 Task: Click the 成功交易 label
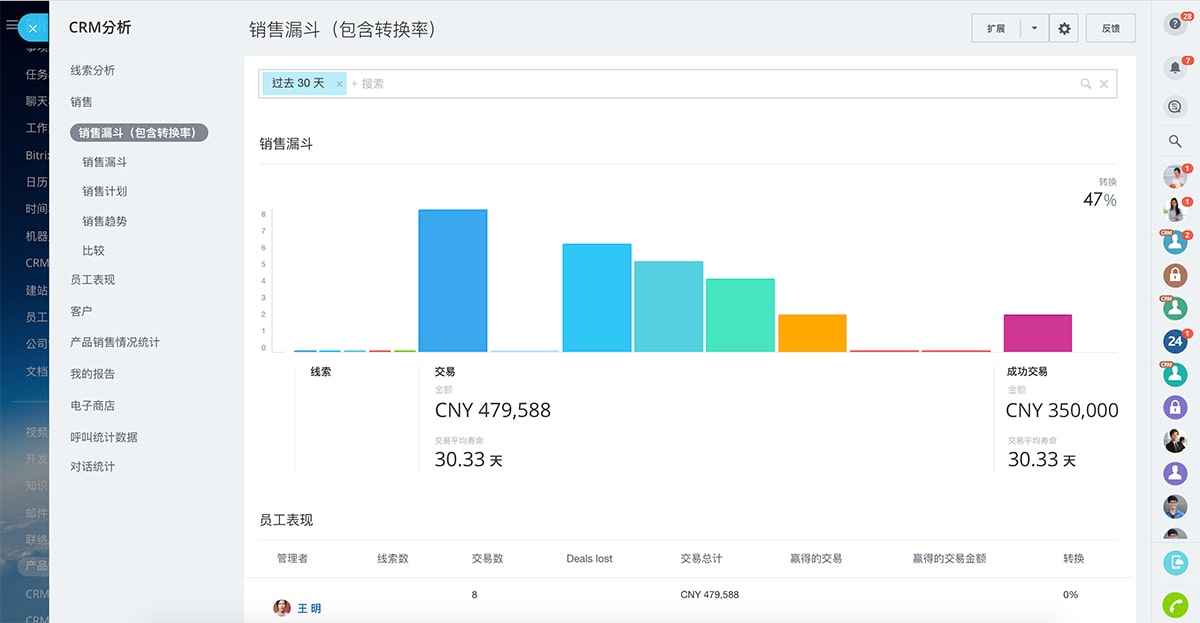point(1027,371)
